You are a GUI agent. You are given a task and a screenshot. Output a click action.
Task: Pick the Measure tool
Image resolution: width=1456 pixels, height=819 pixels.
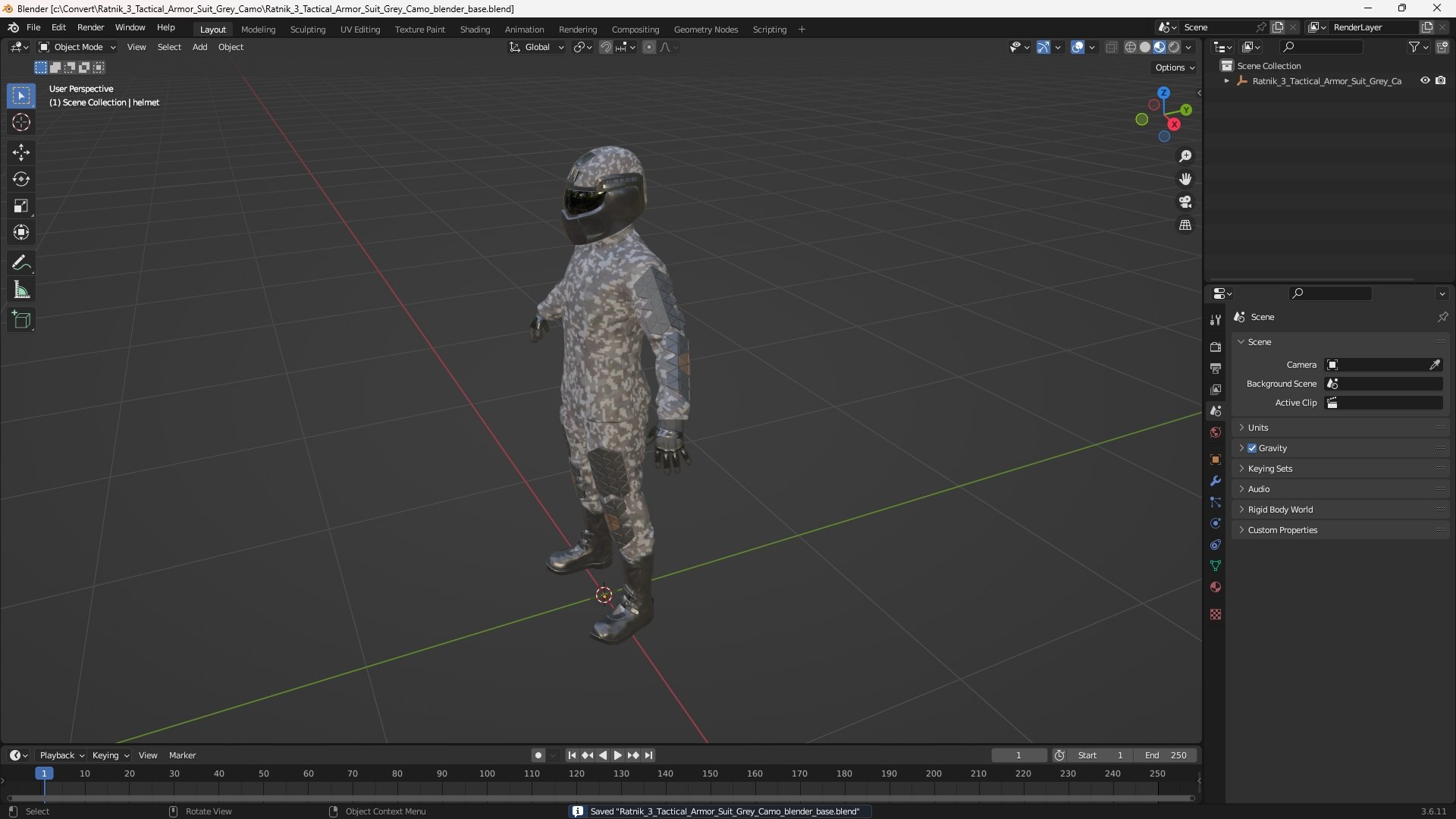point(21,290)
